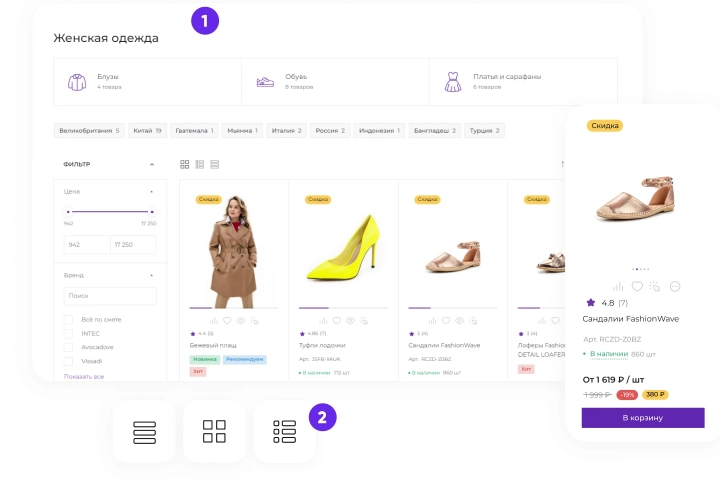Check the Vissadi brand checkbox

click(x=68, y=361)
